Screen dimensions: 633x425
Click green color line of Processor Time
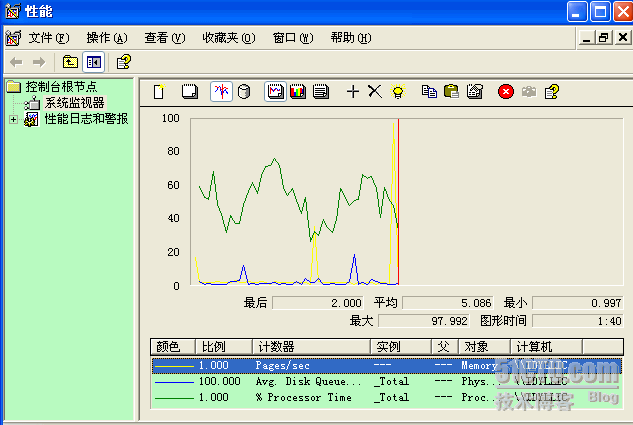point(174,398)
